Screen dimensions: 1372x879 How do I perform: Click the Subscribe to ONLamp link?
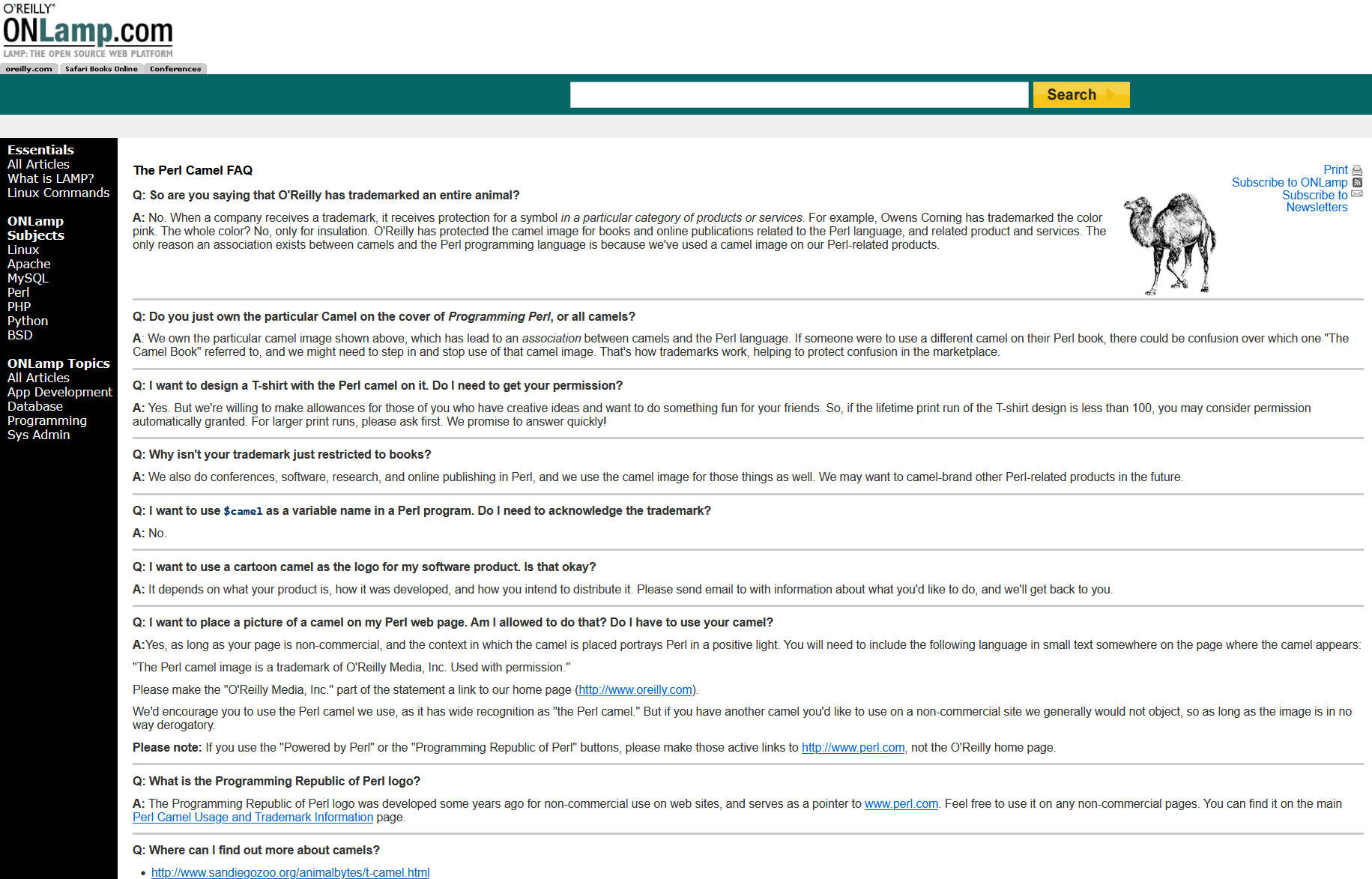point(1290,182)
